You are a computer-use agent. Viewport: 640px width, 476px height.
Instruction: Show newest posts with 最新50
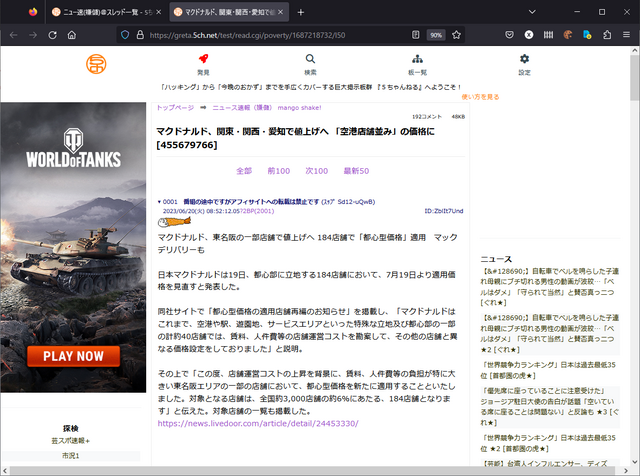(x=356, y=171)
